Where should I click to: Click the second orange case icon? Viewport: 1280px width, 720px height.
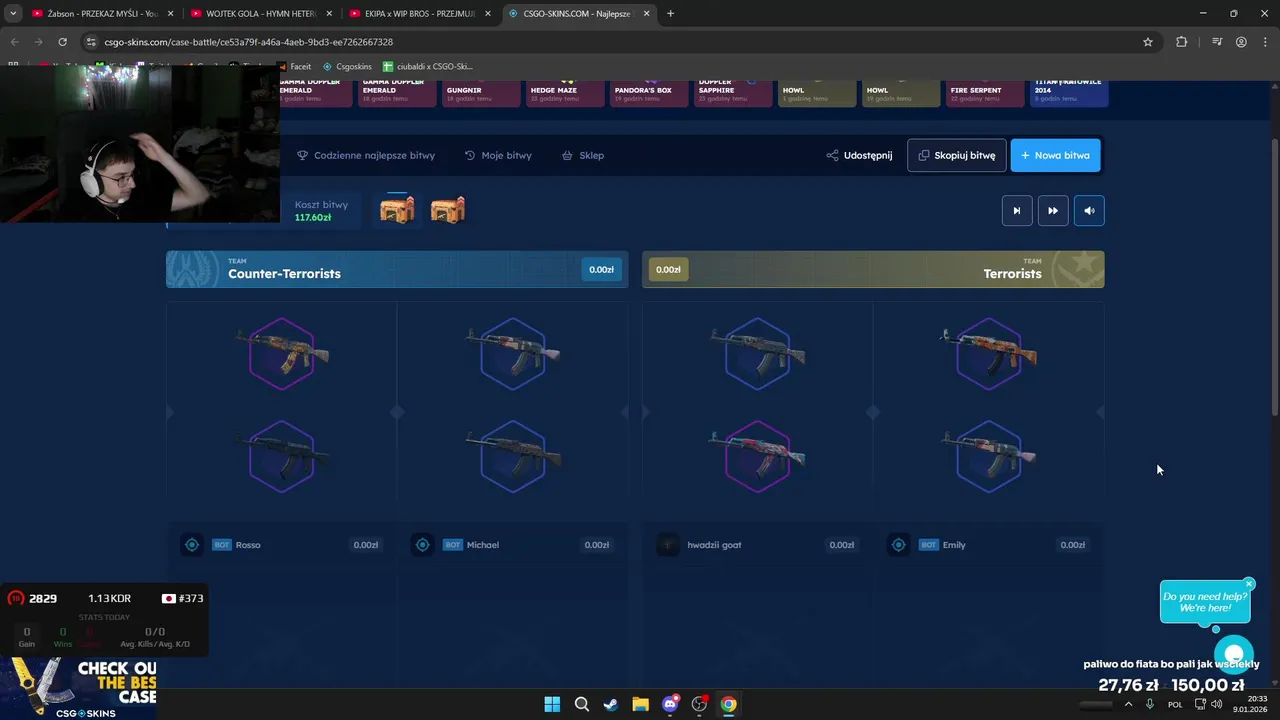click(x=448, y=210)
